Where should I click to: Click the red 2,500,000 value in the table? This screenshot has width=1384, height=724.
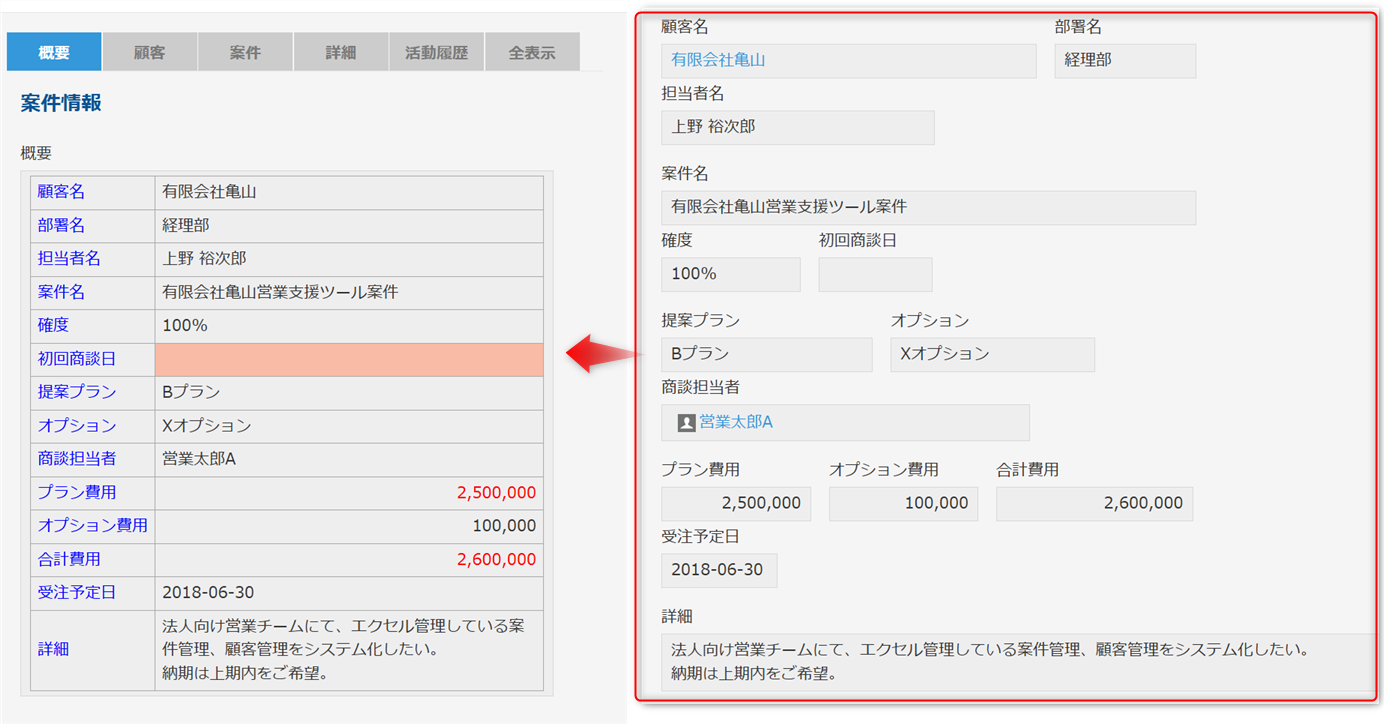(496, 492)
